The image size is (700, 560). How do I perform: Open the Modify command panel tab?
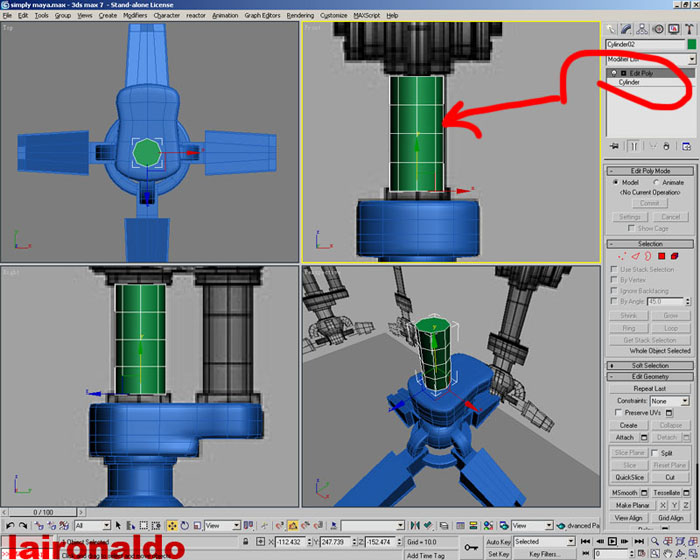pyautogui.click(x=630, y=29)
